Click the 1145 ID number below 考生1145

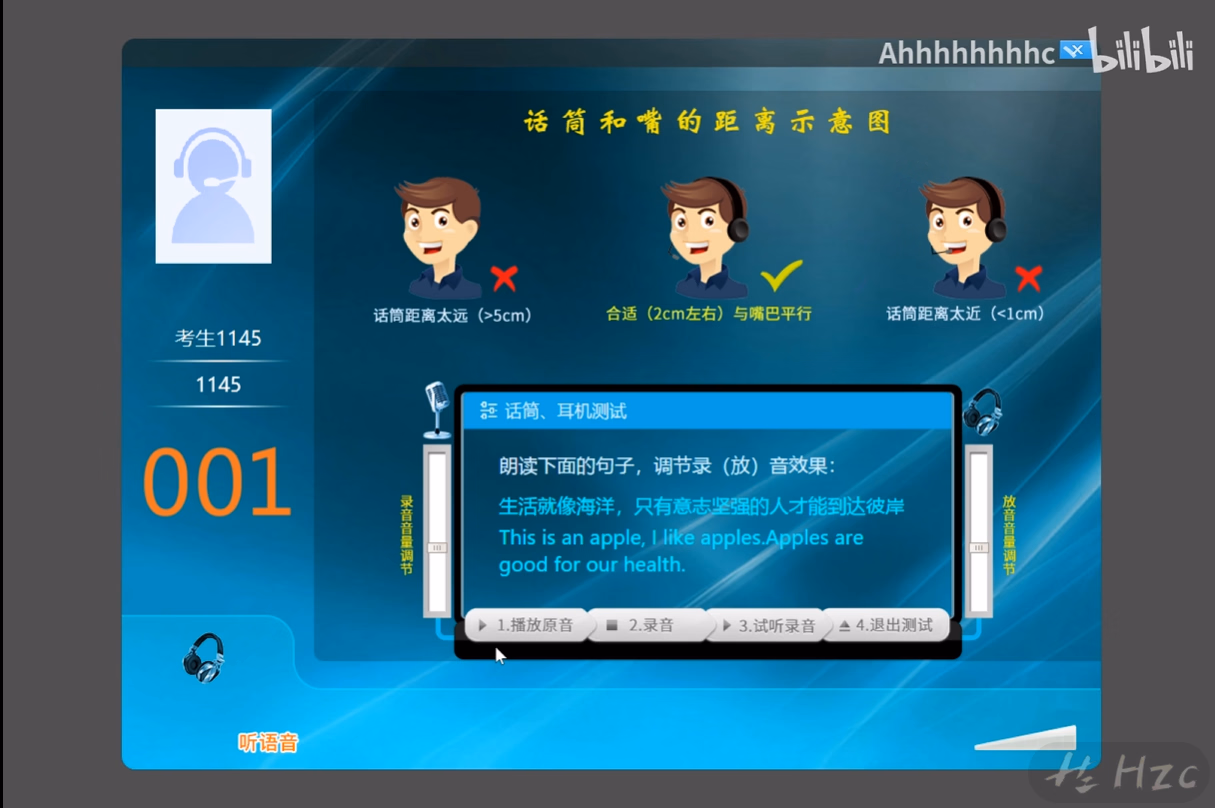click(218, 384)
